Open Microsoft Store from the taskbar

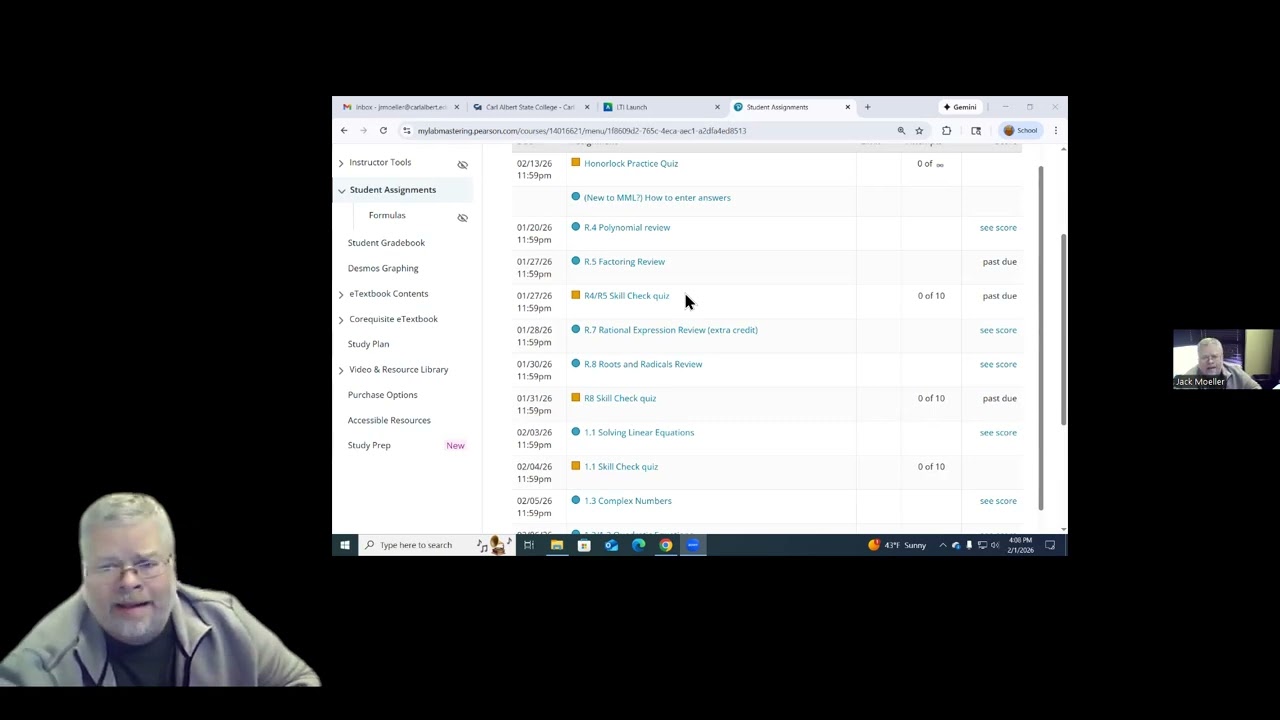click(584, 545)
